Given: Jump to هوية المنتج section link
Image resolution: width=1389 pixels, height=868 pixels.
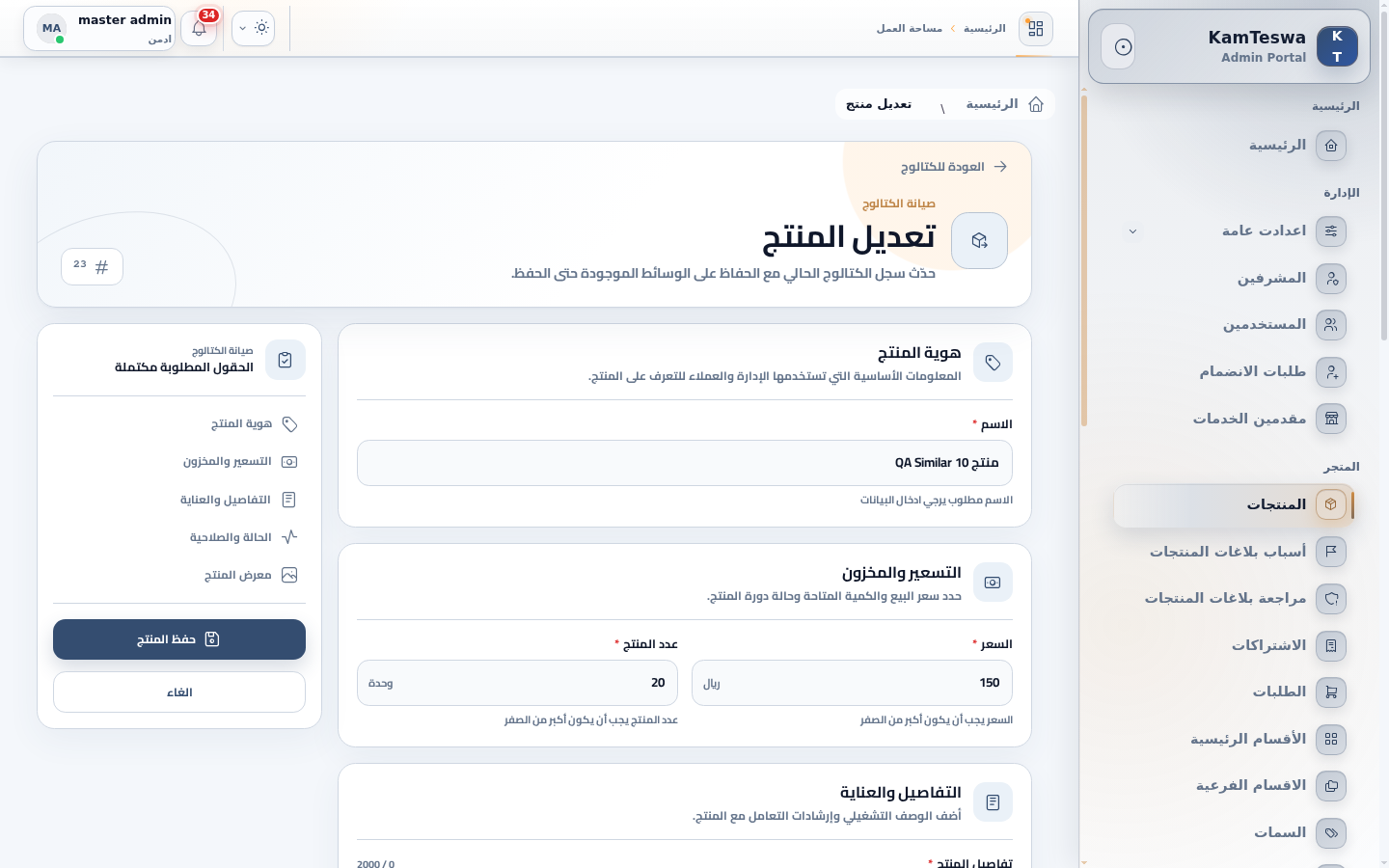Looking at the screenshot, I should coord(254,423).
